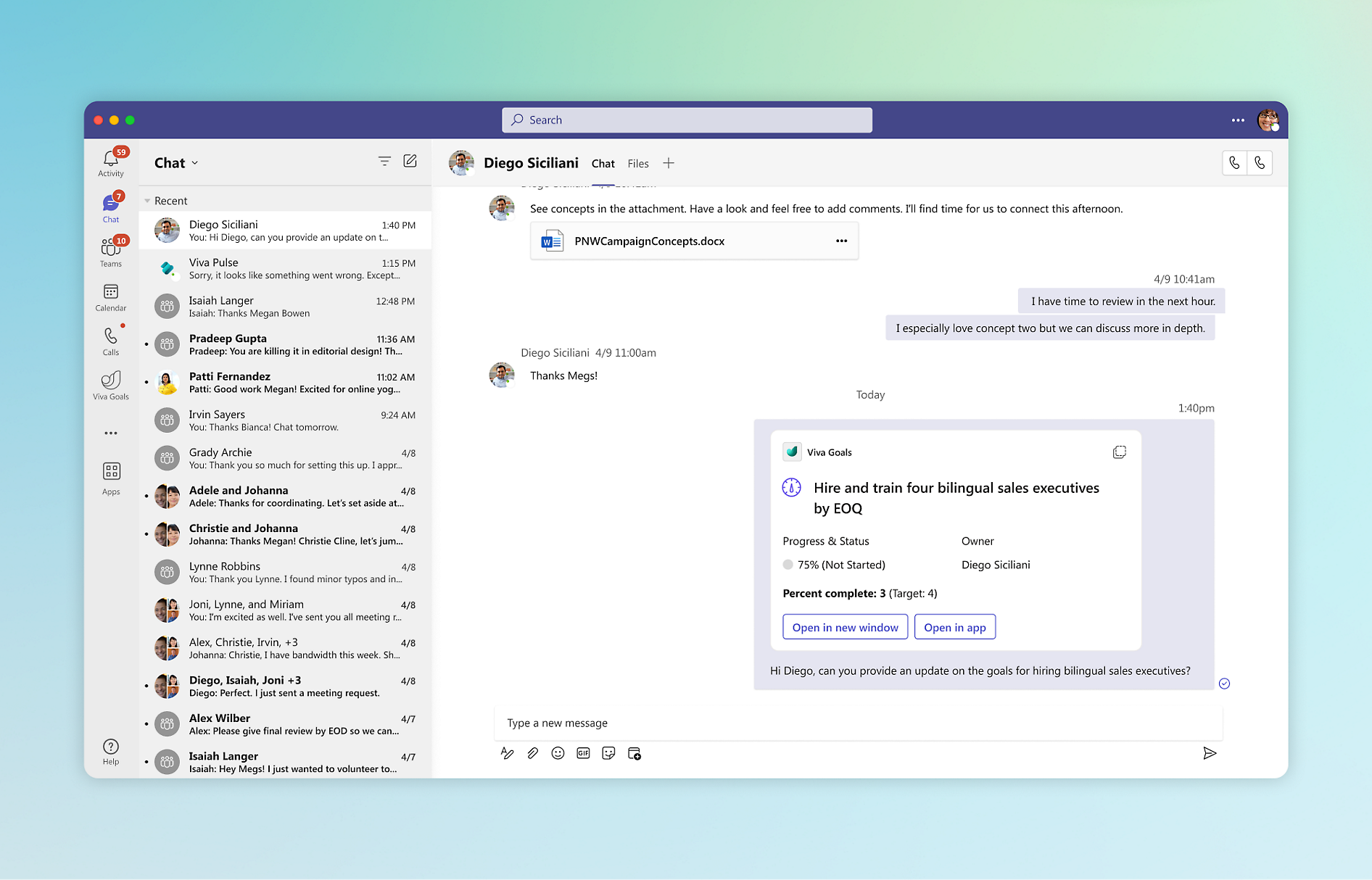Viewport: 1372px width, 880px height.
Task: Start a video call with Diego
Action: click(1234, 163)
